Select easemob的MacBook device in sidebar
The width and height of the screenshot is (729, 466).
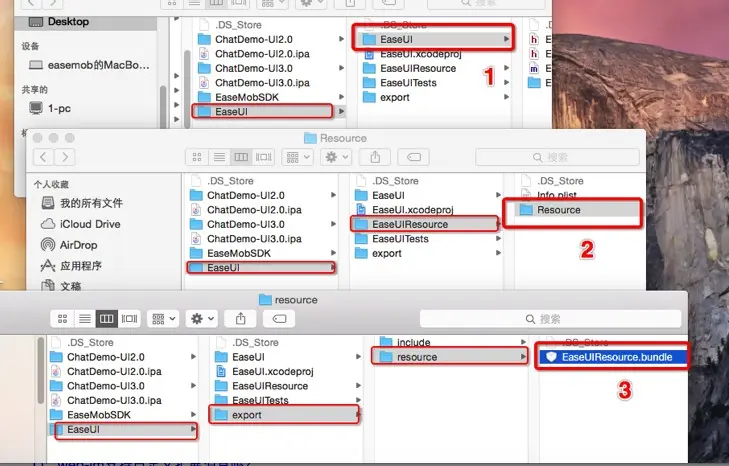tap(89, 65)
